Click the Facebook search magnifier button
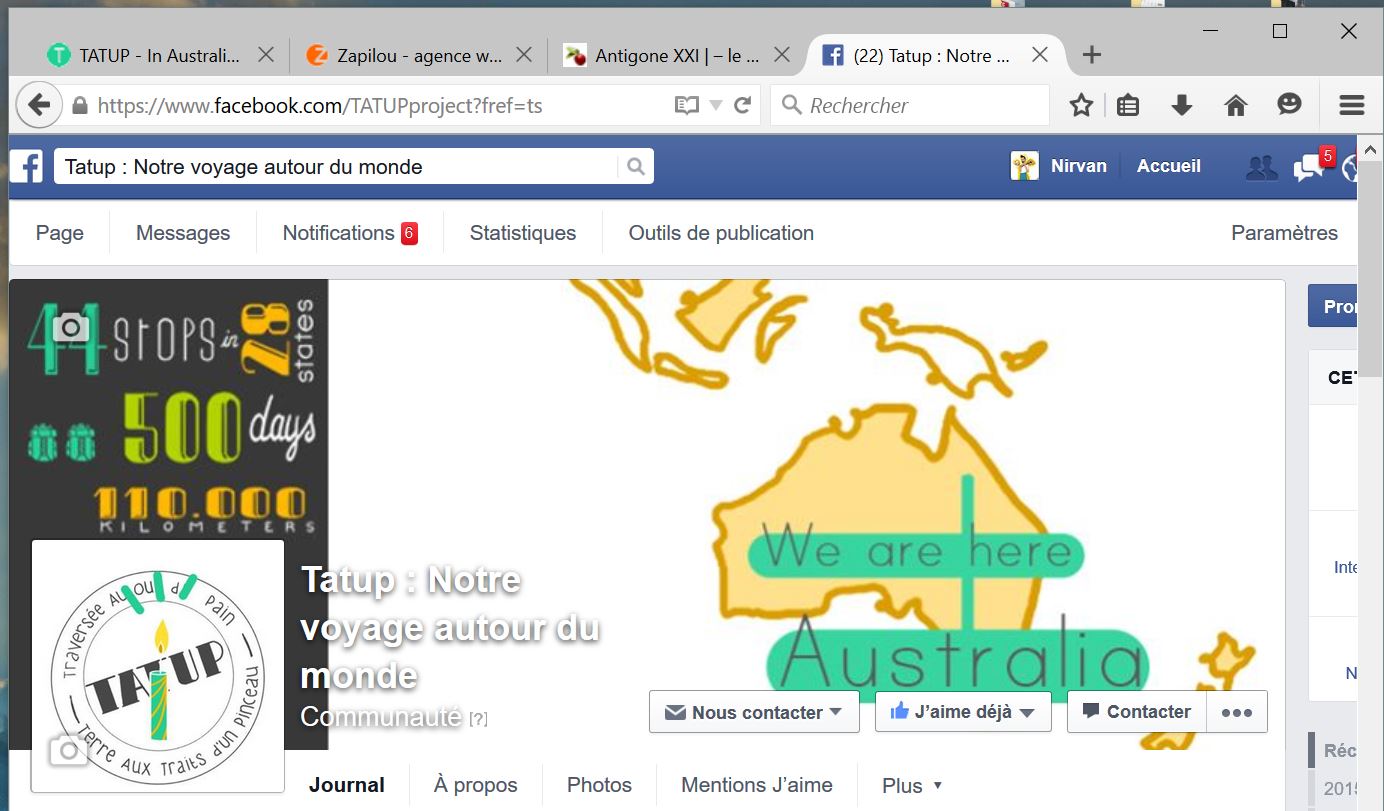 (636, 167)
